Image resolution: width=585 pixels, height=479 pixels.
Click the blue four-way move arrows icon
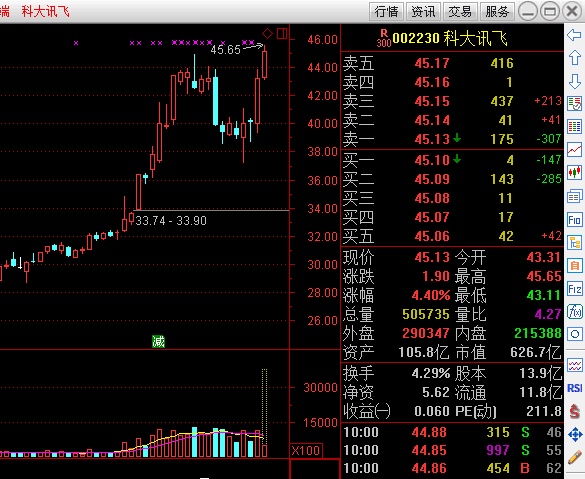574,434
